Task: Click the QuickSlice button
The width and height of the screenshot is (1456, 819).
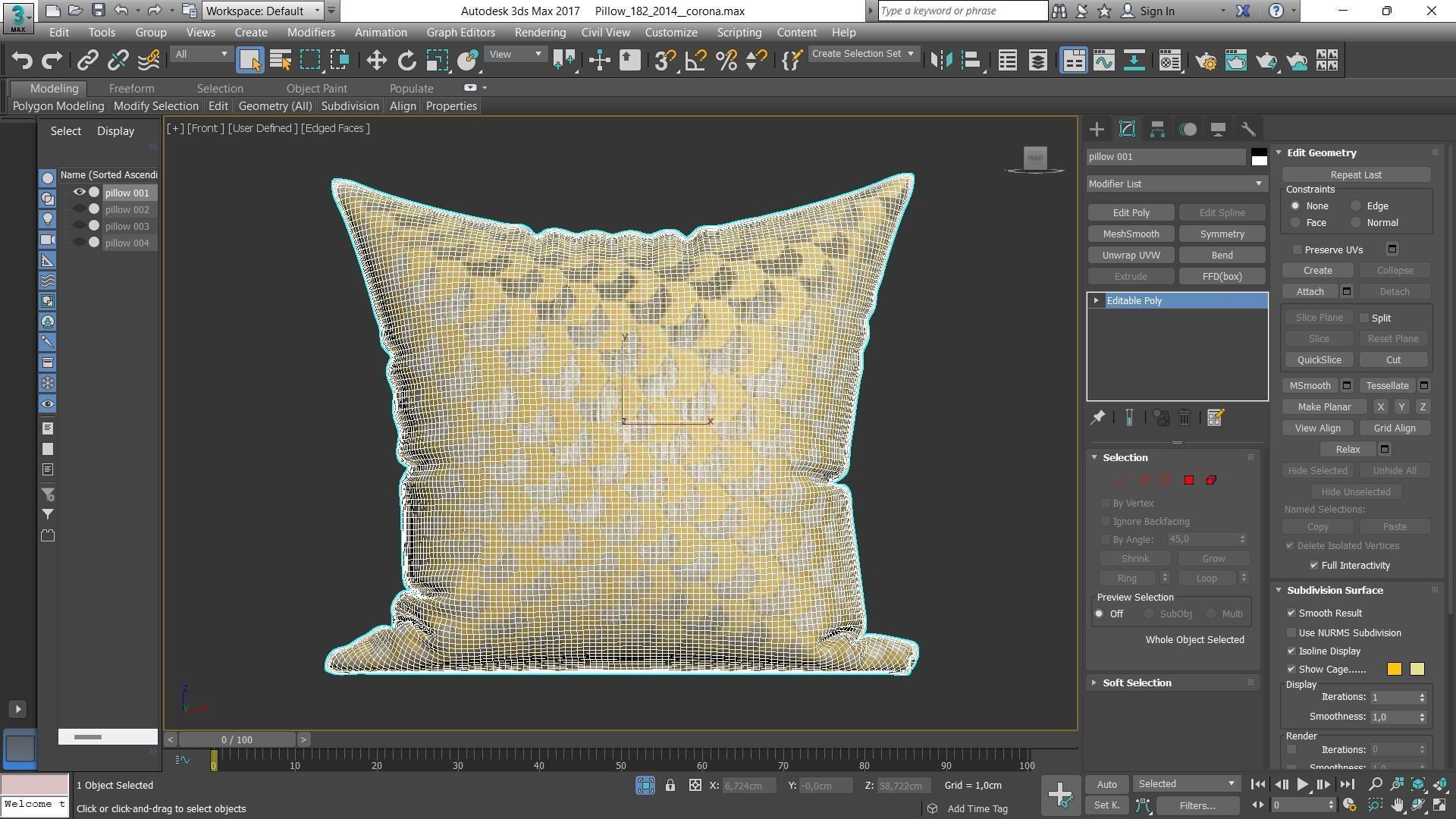Action: click(1319, 360)
